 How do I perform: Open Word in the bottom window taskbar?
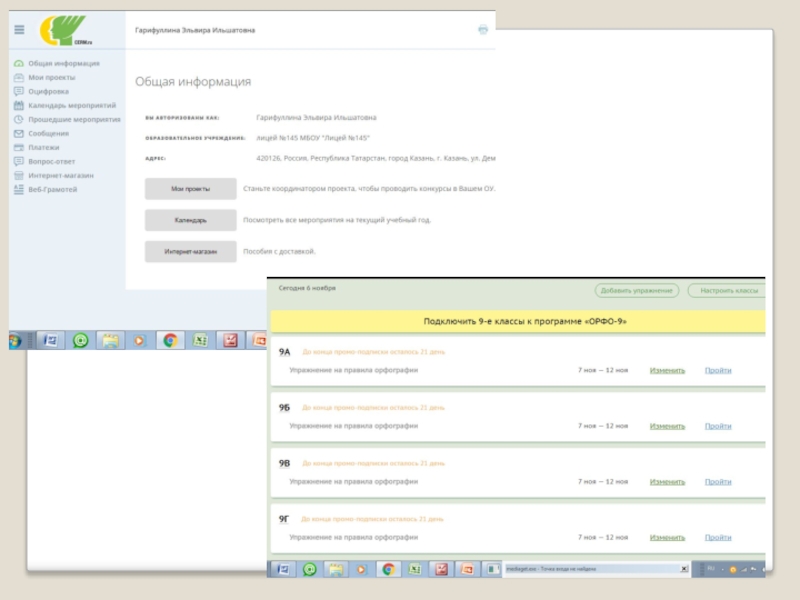coord(283,569)
